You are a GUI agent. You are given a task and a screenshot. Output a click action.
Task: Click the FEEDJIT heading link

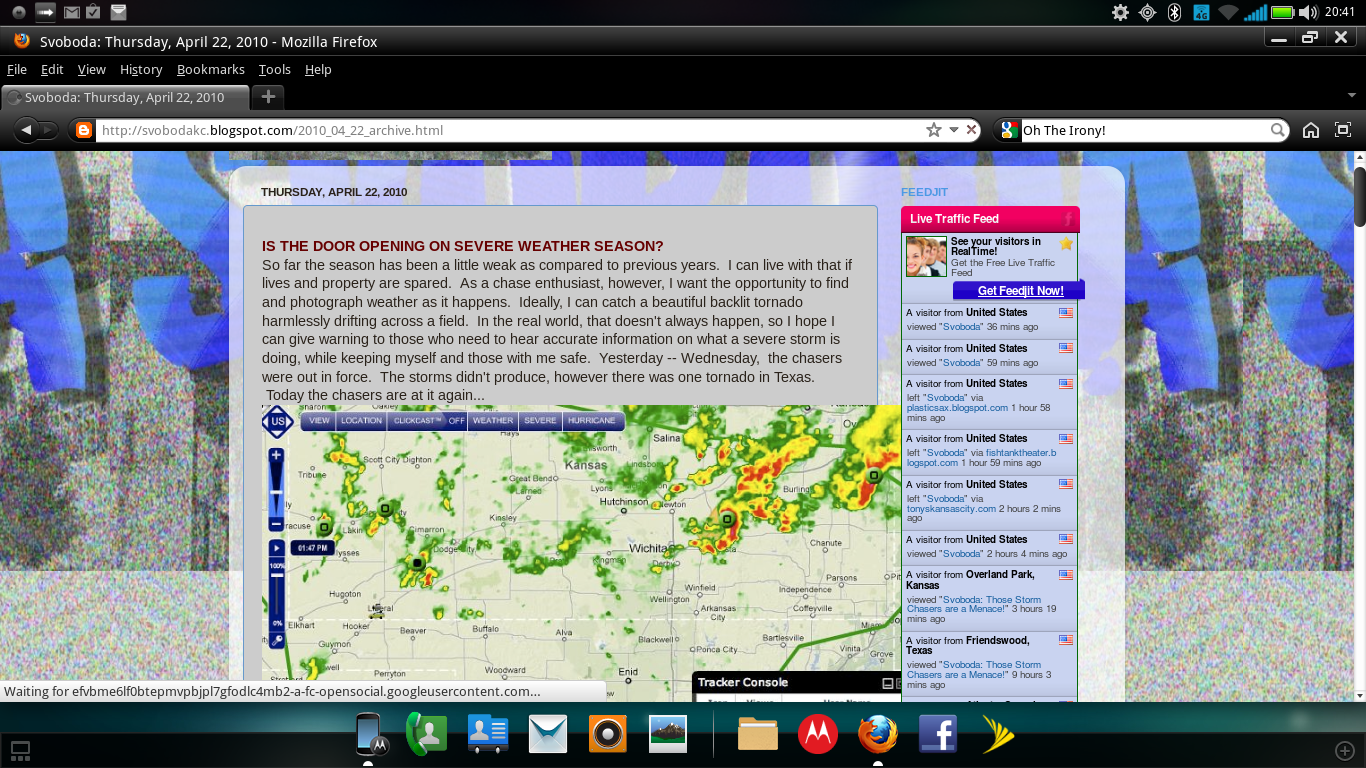click(924, 192)
